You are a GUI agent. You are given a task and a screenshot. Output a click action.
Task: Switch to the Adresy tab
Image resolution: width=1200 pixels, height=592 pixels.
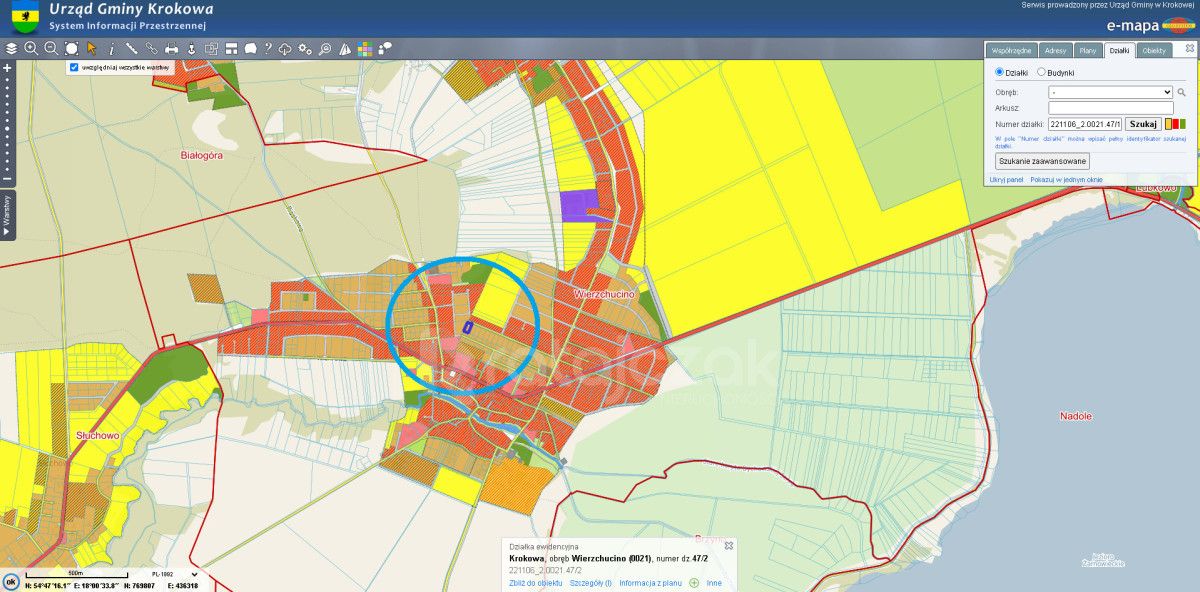[1054, 50]
